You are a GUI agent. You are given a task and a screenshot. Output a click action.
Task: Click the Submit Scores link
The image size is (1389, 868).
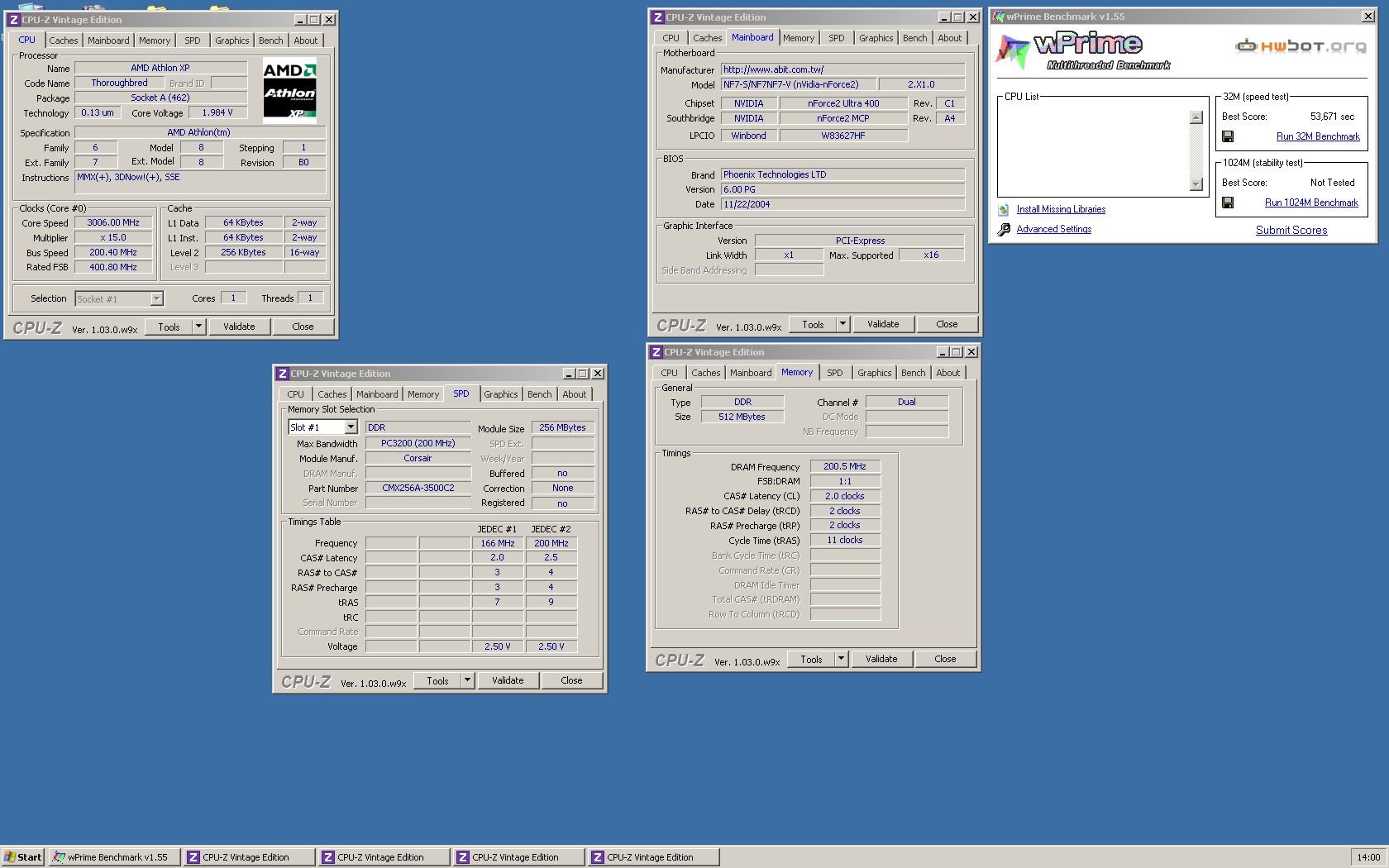(x=1291, y=230)
